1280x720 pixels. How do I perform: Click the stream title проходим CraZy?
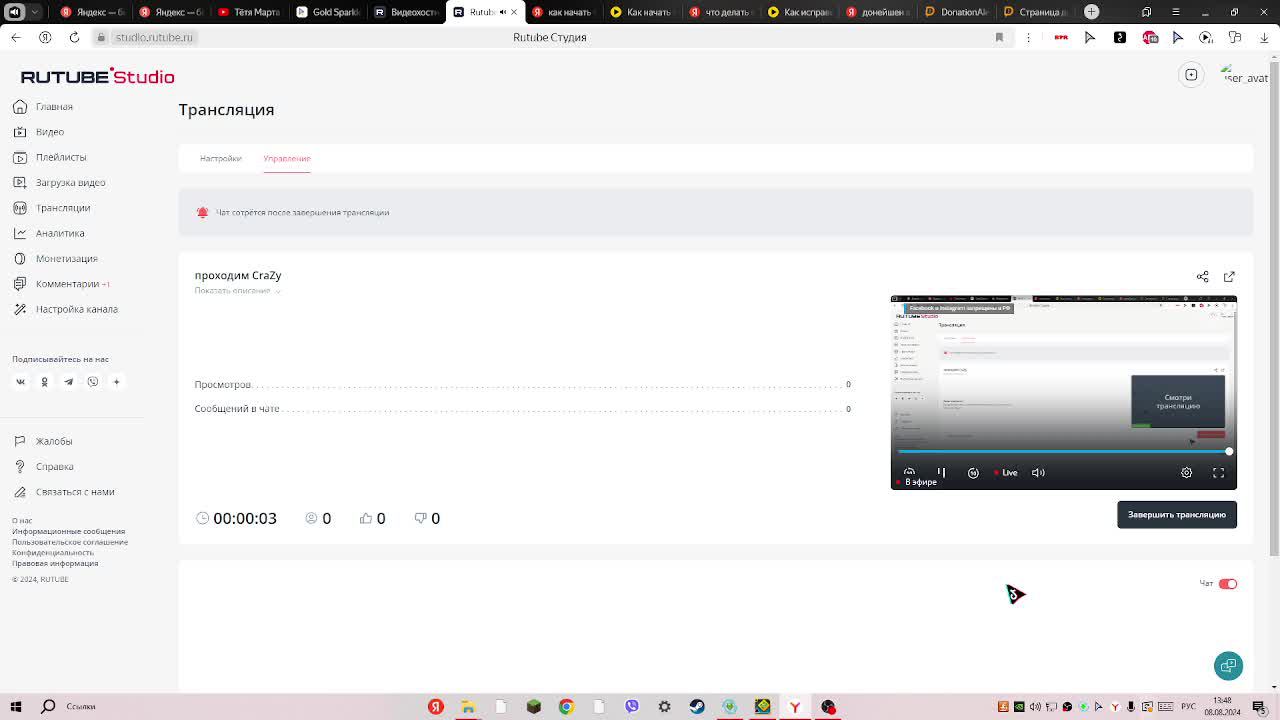pos(238,275)
